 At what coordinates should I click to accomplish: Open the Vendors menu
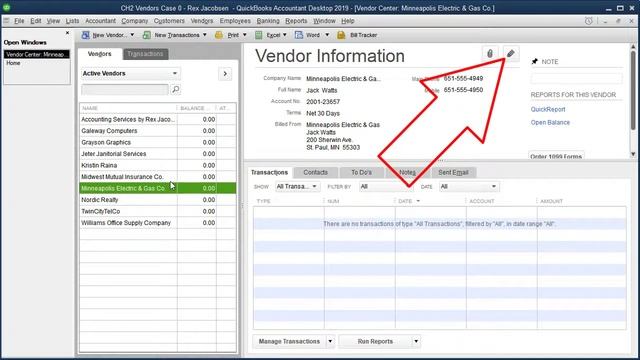[x=202, y=21]
